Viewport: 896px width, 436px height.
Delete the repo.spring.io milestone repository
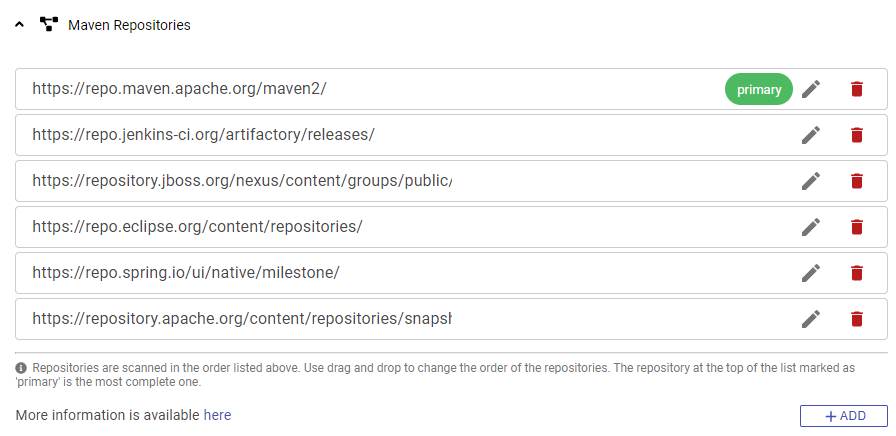click(x=856, y=273)
